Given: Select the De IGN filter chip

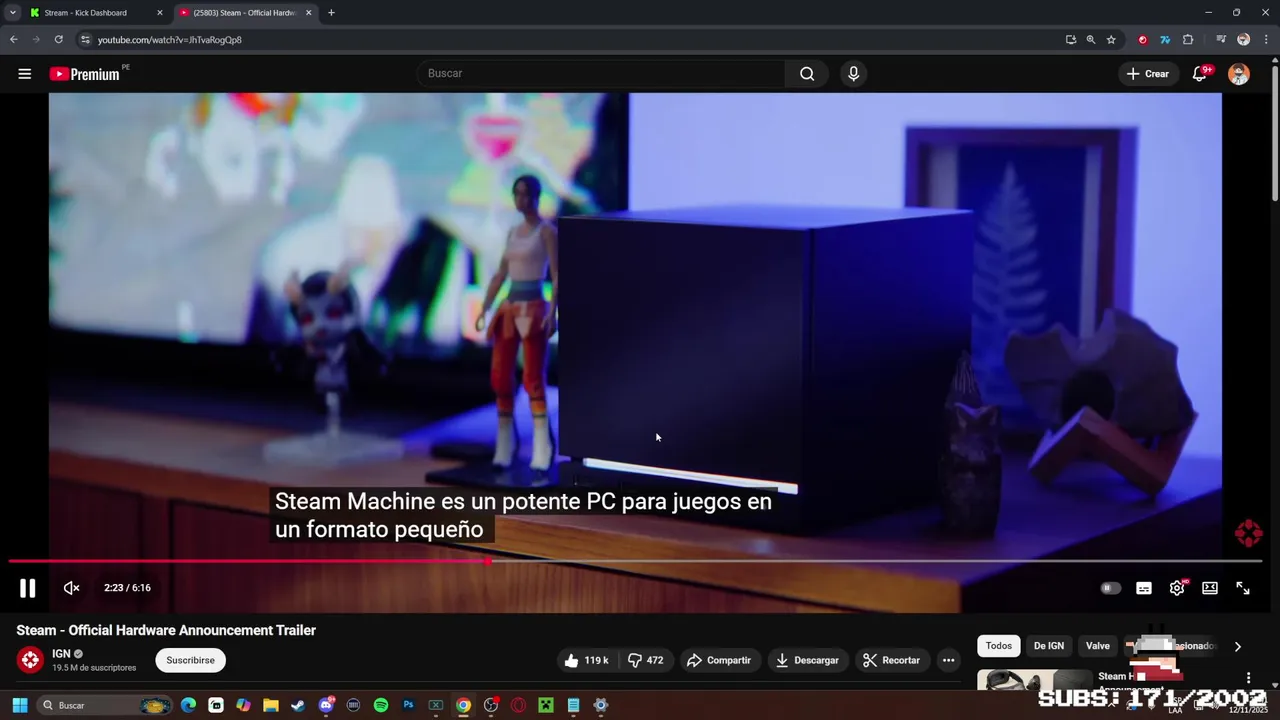Looking at the screenshot, I should [1049, 646].
